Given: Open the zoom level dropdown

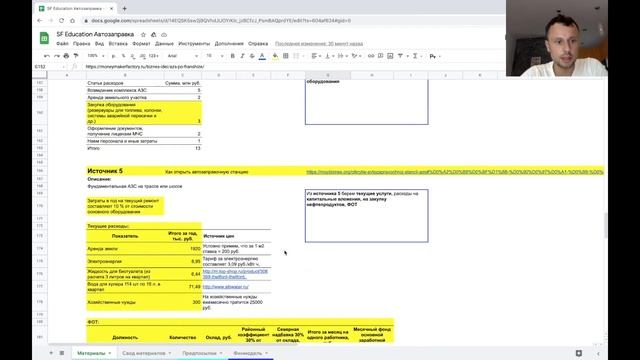Looking at the screenshot, I should coord(96,56).
